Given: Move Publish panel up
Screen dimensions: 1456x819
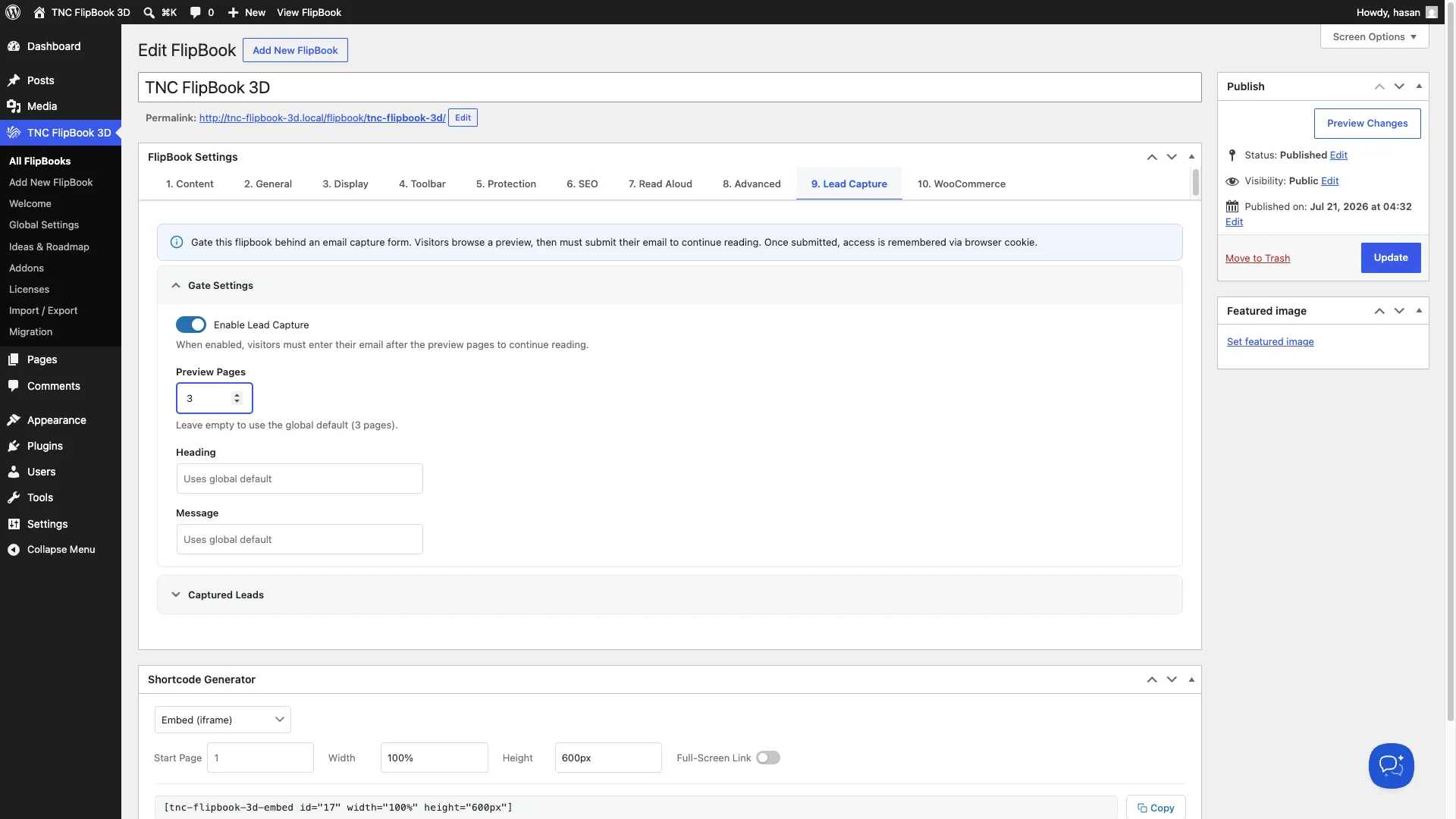Looking at the screenshot, I should click(1379, 86).
